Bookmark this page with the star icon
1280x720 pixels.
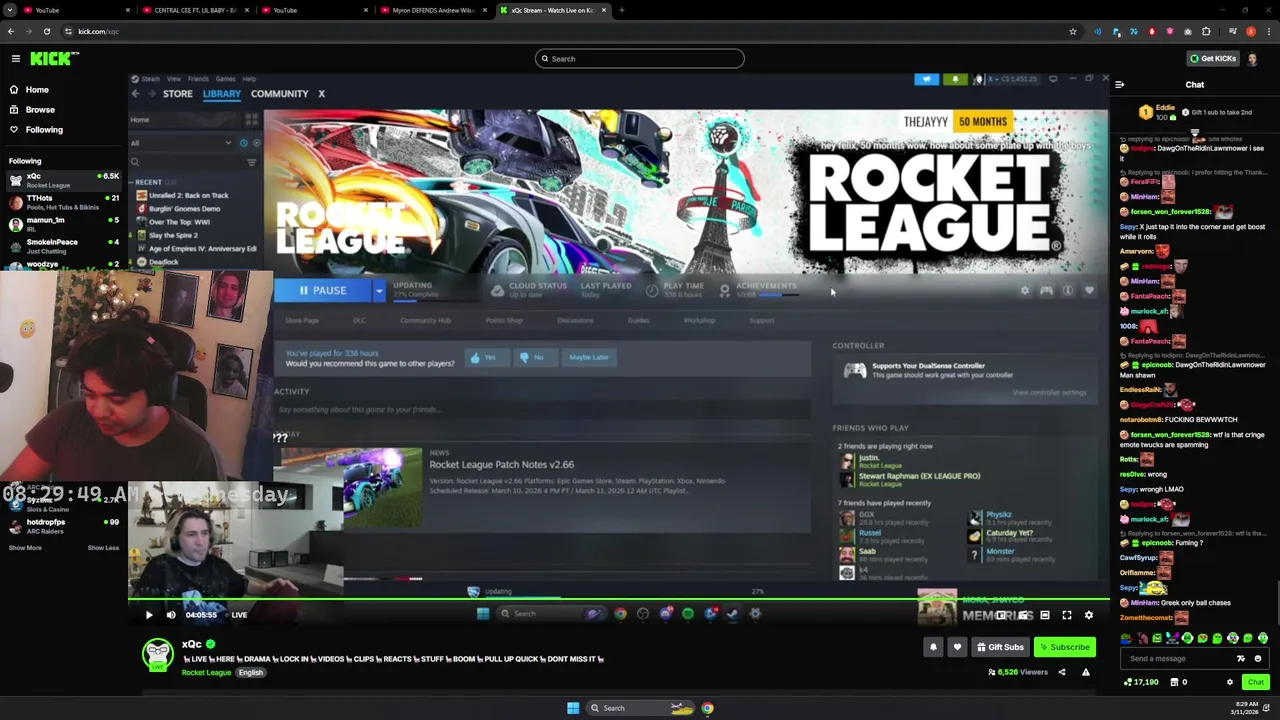(1073, 31)
